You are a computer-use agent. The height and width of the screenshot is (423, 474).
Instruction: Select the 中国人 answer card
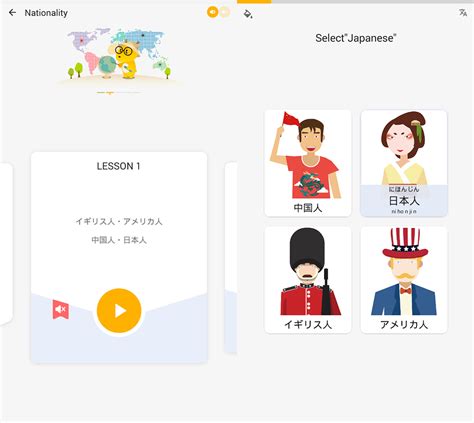coord(308,163)
